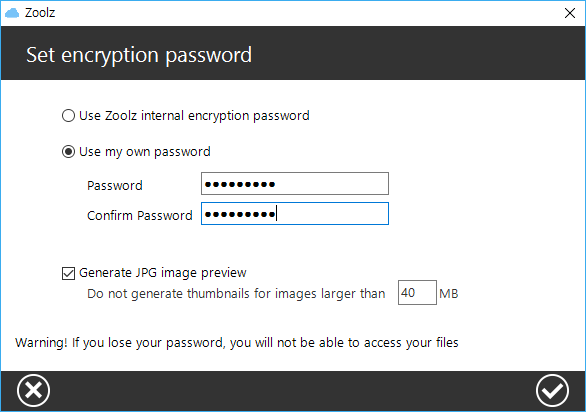Confirm settings with the circled checkmark icon
The height and width of the screenshot is (412, 586).
click(x=552, y=391)
